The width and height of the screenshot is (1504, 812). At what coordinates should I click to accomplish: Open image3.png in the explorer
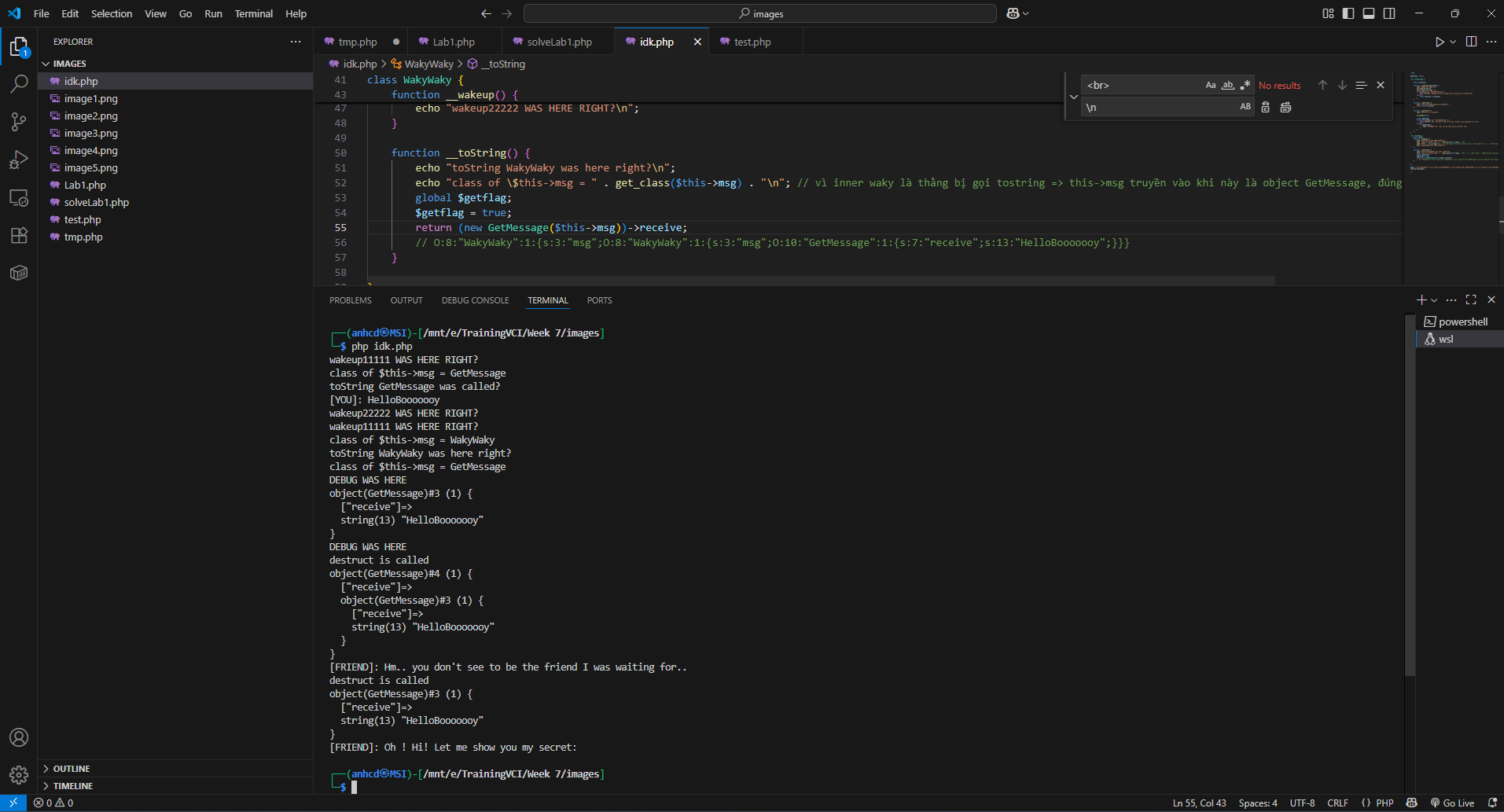tap(91, 134)
